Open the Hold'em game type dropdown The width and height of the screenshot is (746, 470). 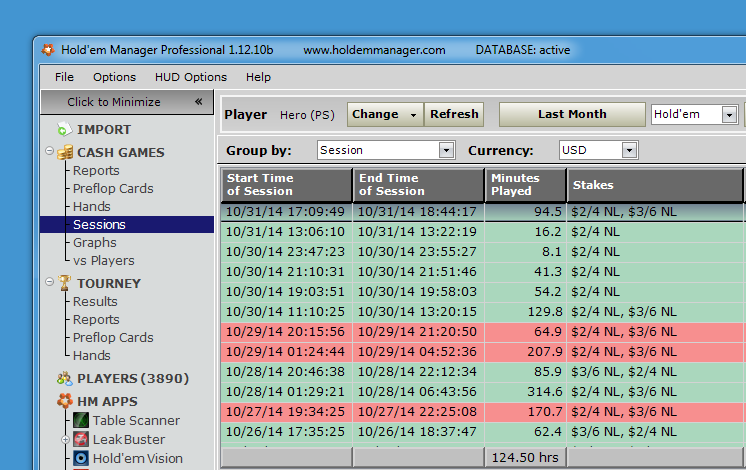[729, 114]
